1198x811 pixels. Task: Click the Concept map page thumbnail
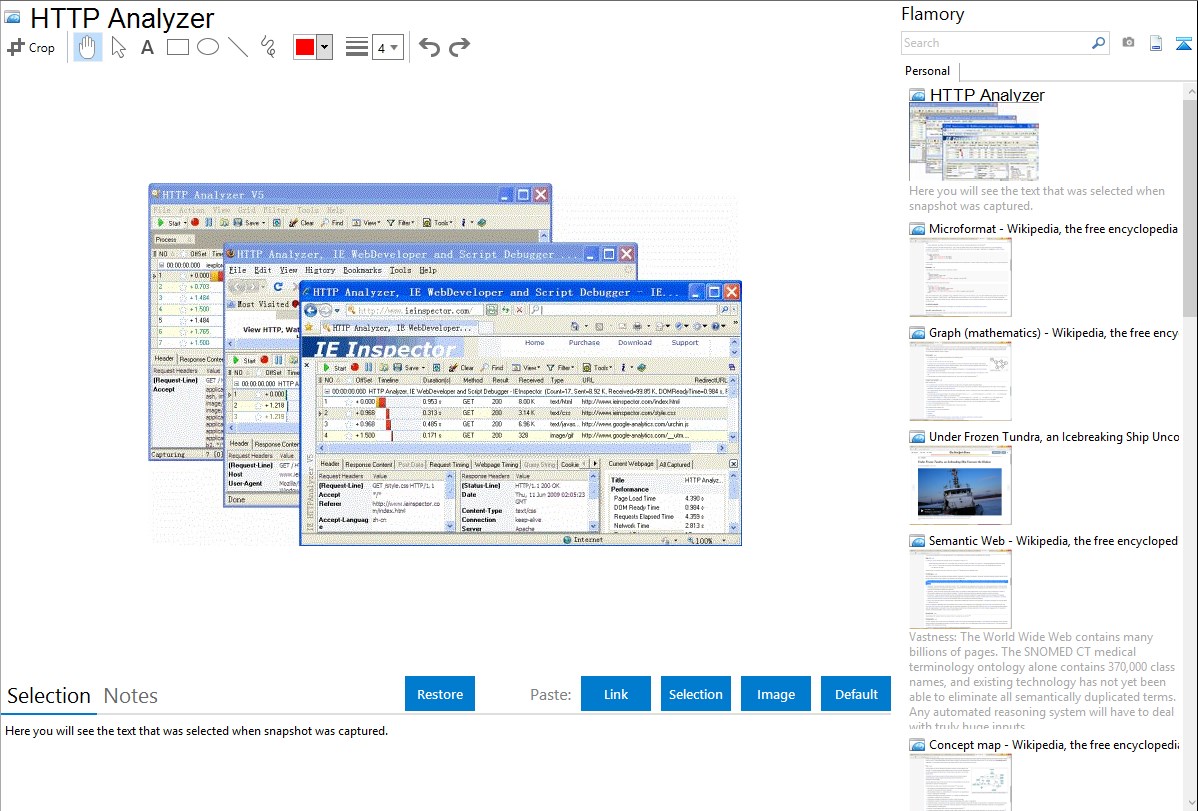pyautogui.click(x=960, y=783)
